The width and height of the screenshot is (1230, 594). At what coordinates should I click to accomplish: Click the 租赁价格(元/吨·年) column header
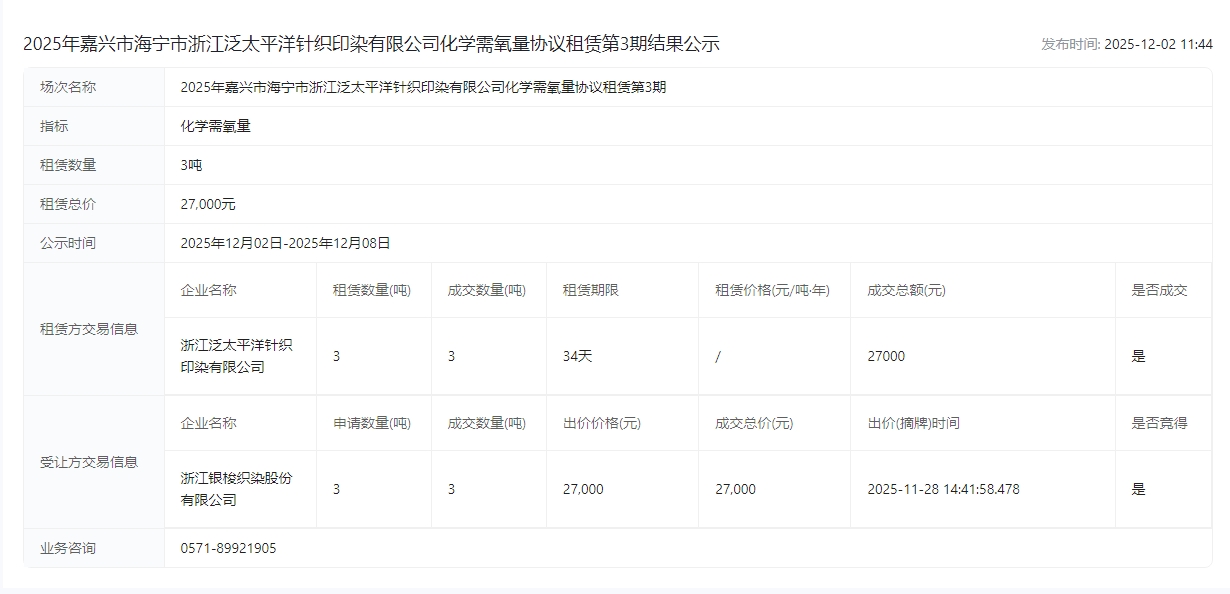772,290
